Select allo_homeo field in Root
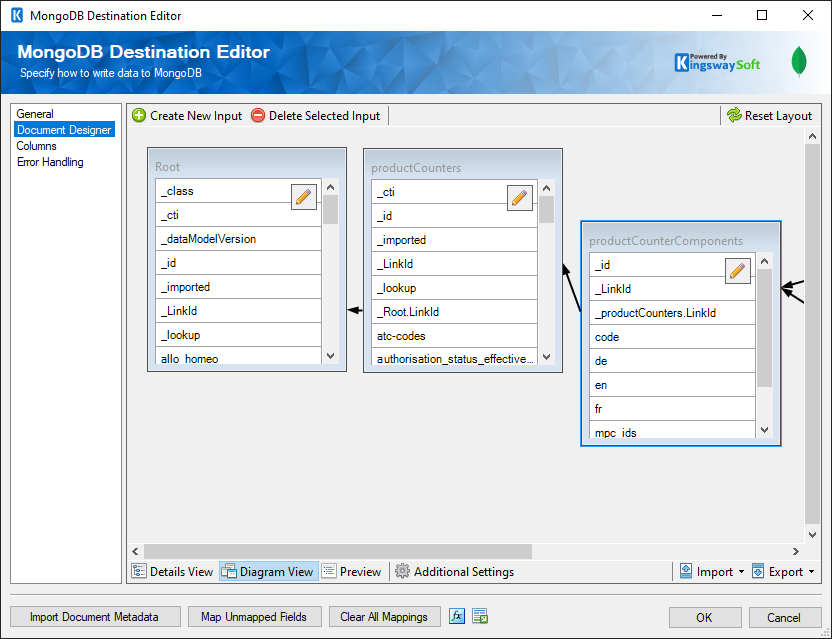The image size is (832, 639). [x=238, y=357]
